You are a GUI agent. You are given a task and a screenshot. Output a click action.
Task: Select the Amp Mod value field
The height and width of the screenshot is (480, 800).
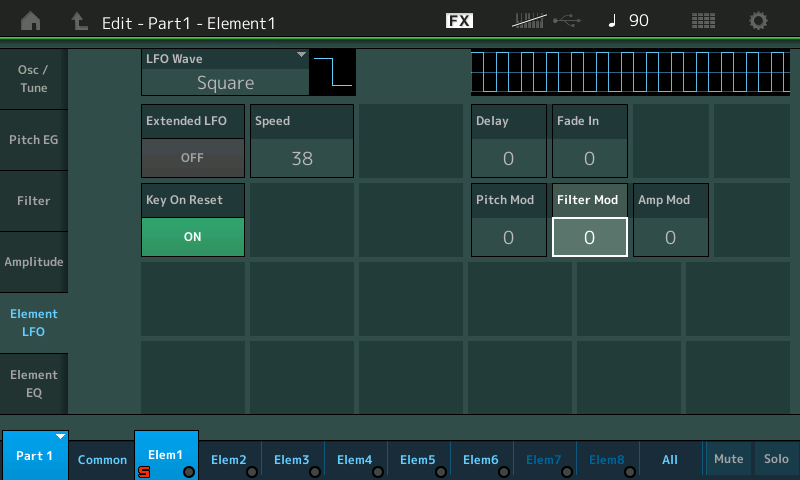click(670, 237)
